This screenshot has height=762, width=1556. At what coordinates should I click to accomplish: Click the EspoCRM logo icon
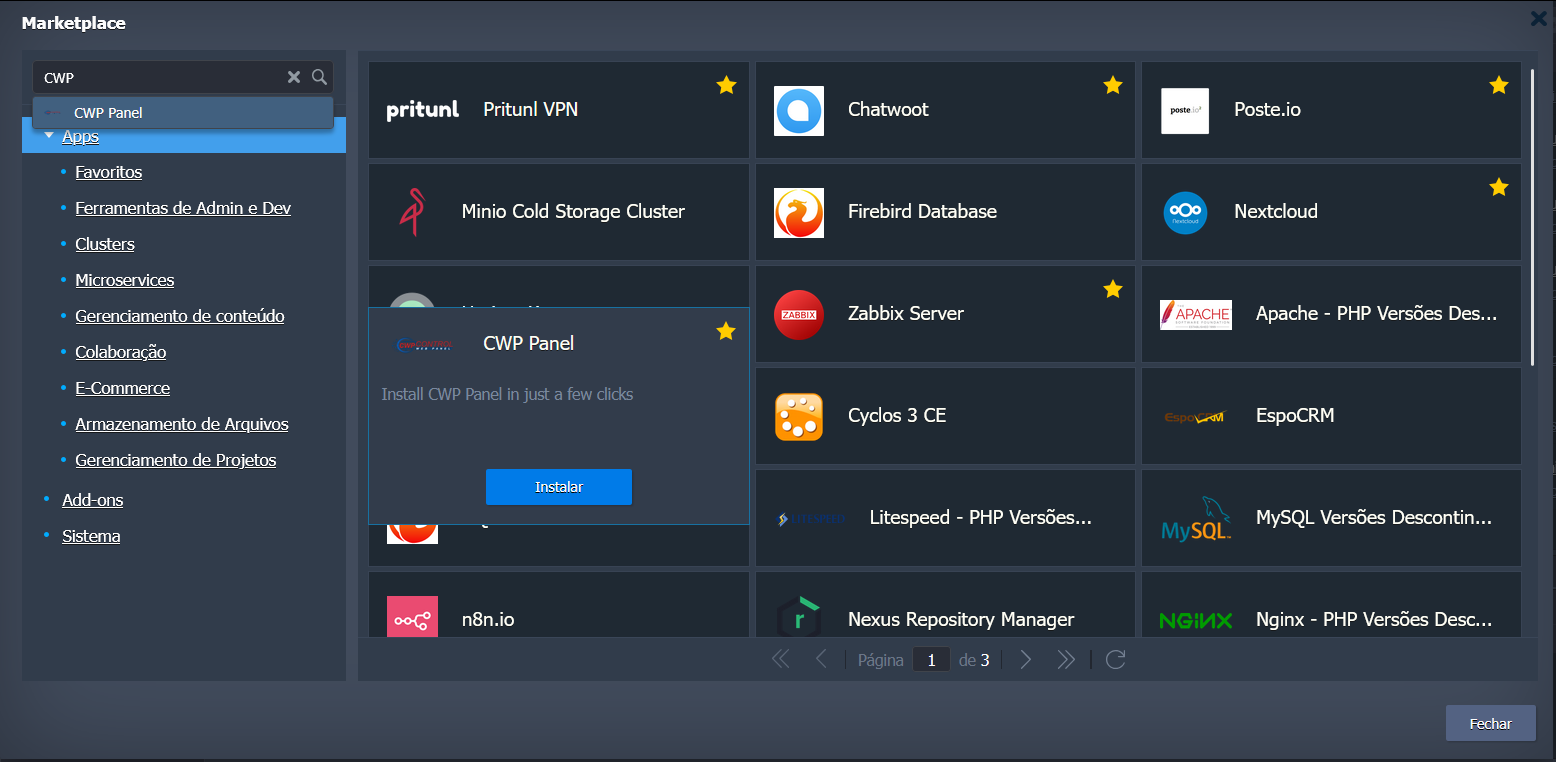[1195, 417]
